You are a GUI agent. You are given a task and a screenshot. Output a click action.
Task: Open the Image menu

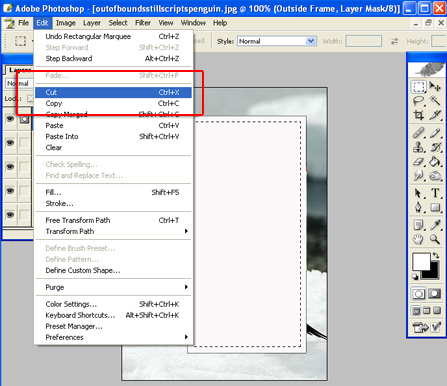click(x=66, y=23)
